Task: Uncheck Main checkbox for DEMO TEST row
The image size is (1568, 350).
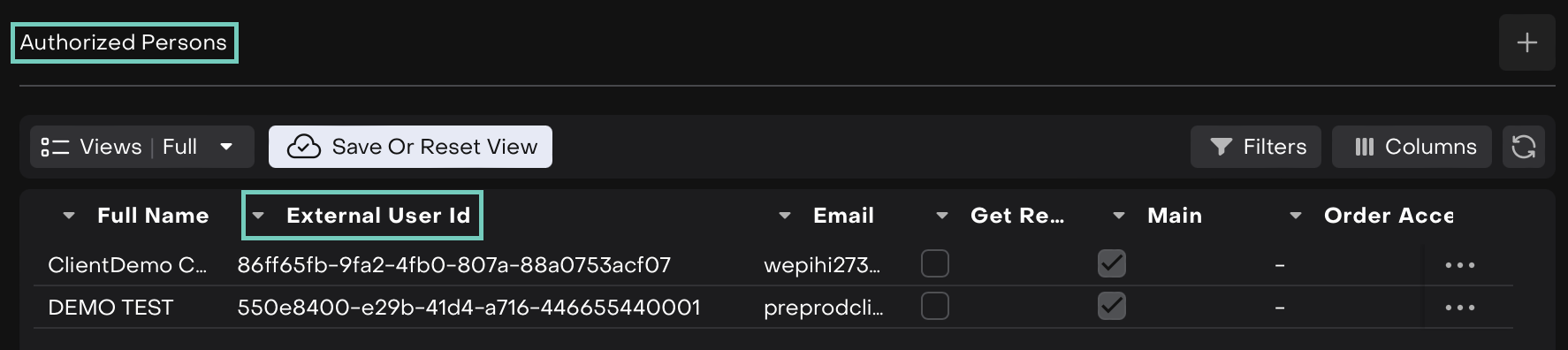Action: (1111, 306)
